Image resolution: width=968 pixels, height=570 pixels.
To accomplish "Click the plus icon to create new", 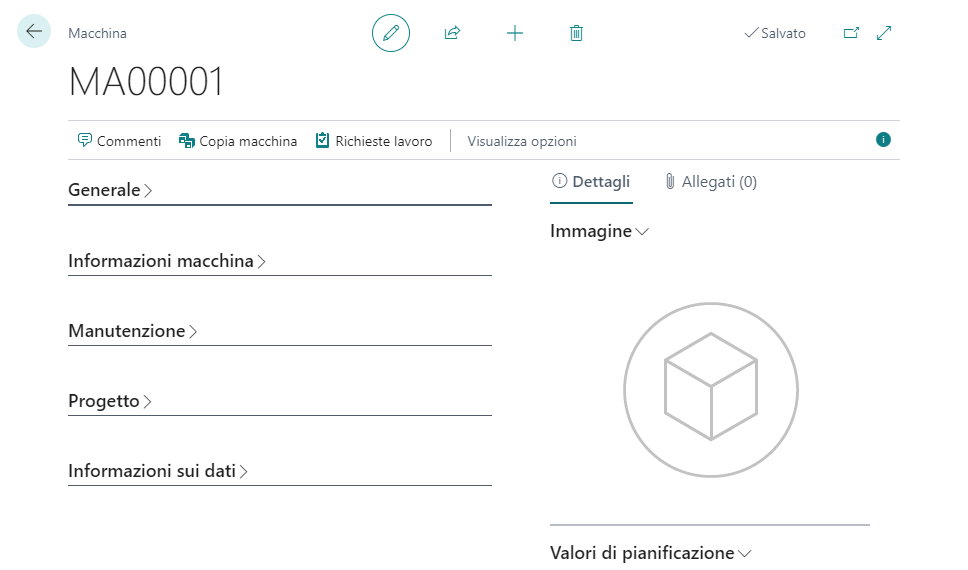I will [515, 33].
